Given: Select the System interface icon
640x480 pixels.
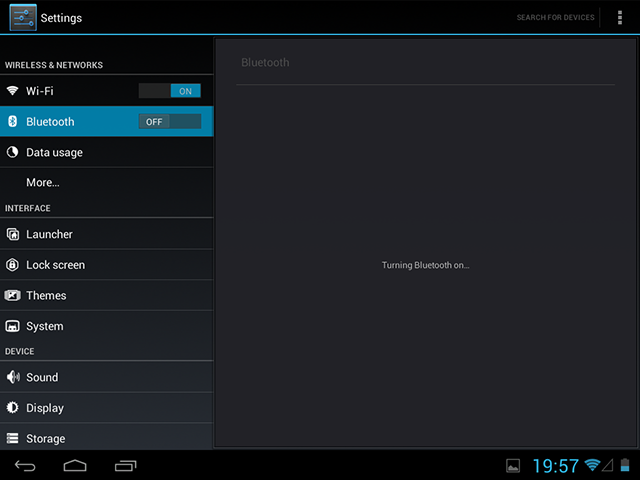Looking at the screenshot, I should pos(13,327).
